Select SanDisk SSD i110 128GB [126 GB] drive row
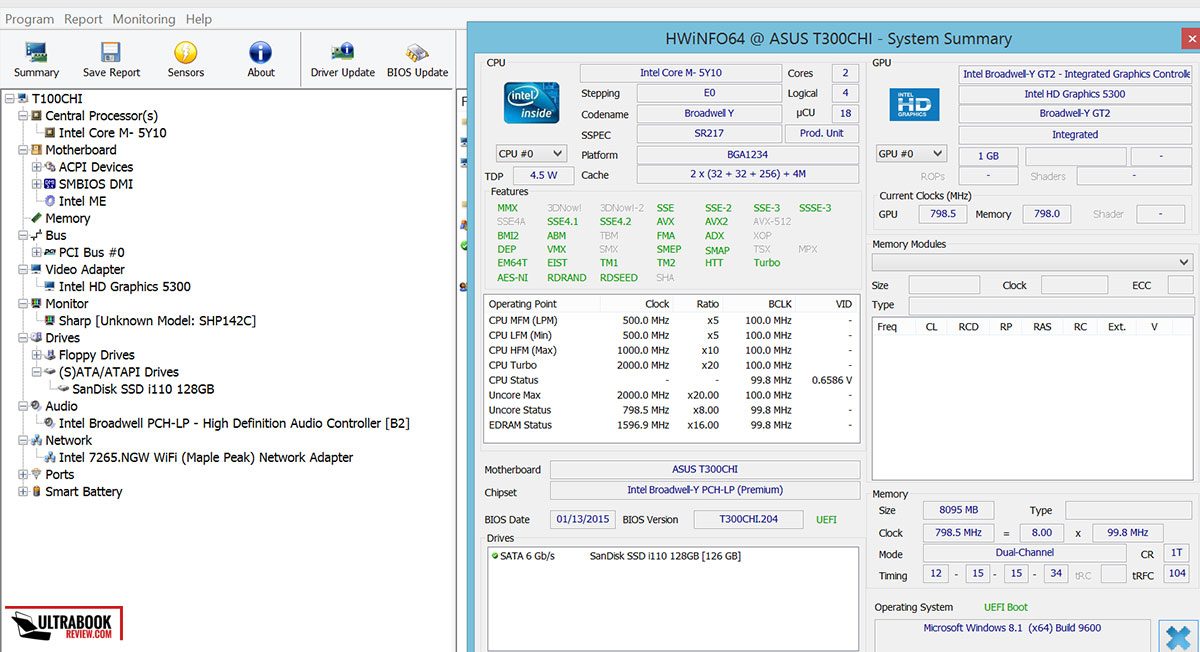The width and height of the screenshot is (1200, 652). pyautogui.click(x=672, y=556)
